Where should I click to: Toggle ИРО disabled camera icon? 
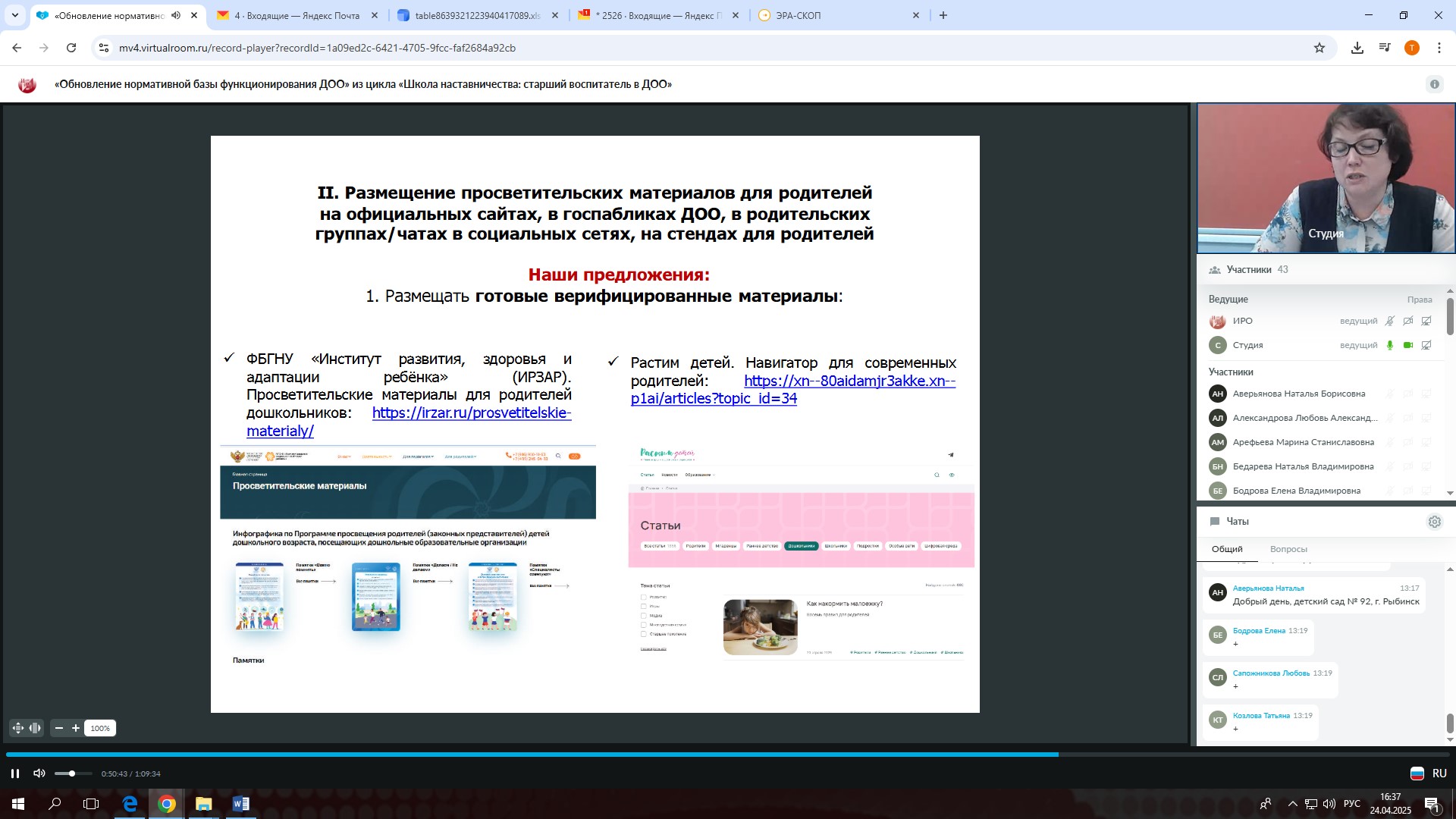pos(1408,321)
